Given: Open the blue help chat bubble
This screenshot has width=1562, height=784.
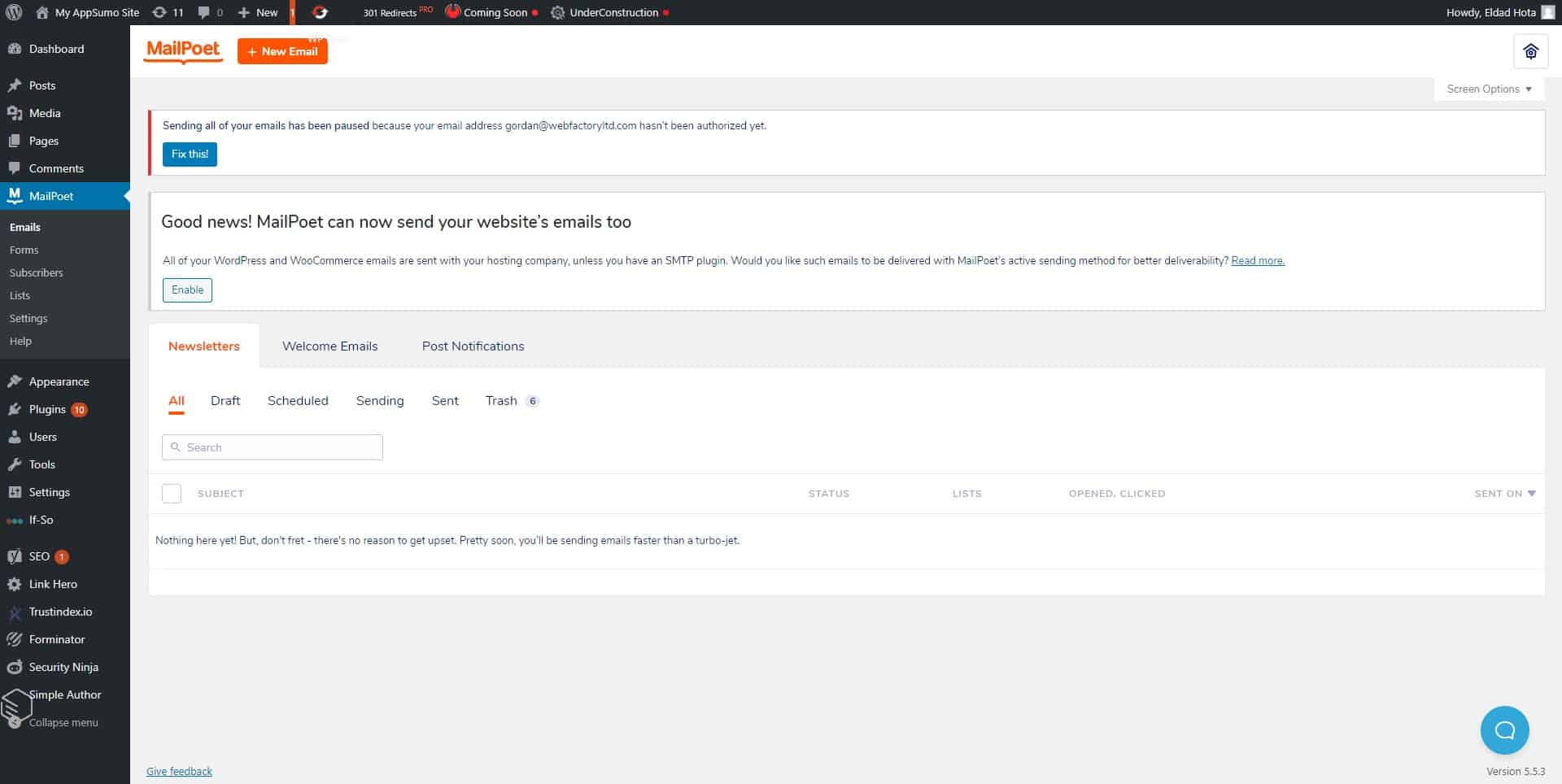Looking at the screenshot, I should tap(1504, 730).
